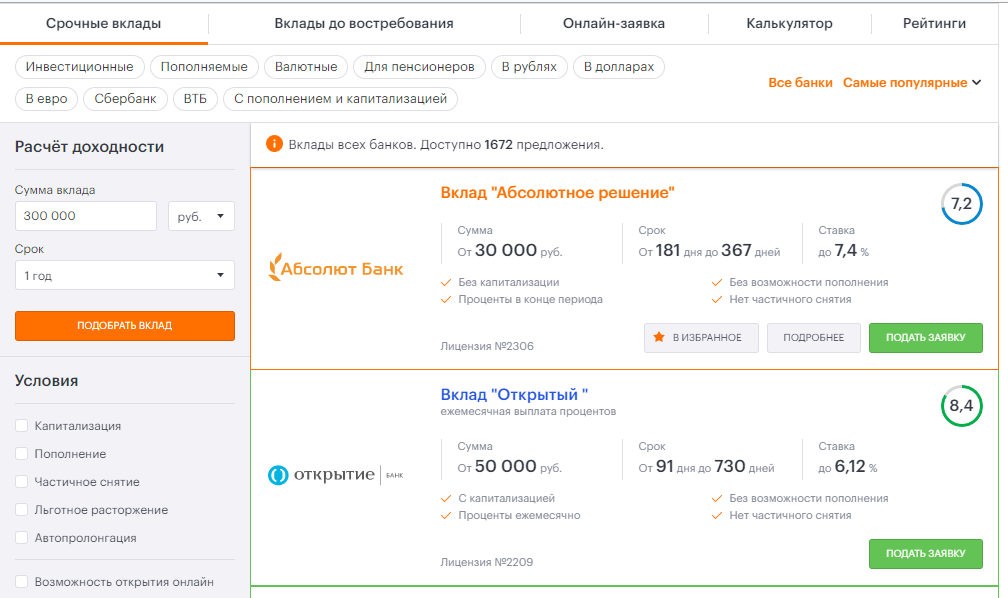Enable Возможность открытия онлайн checkbox
Viewport: 1008px width, 598px height.
[21, 581]
